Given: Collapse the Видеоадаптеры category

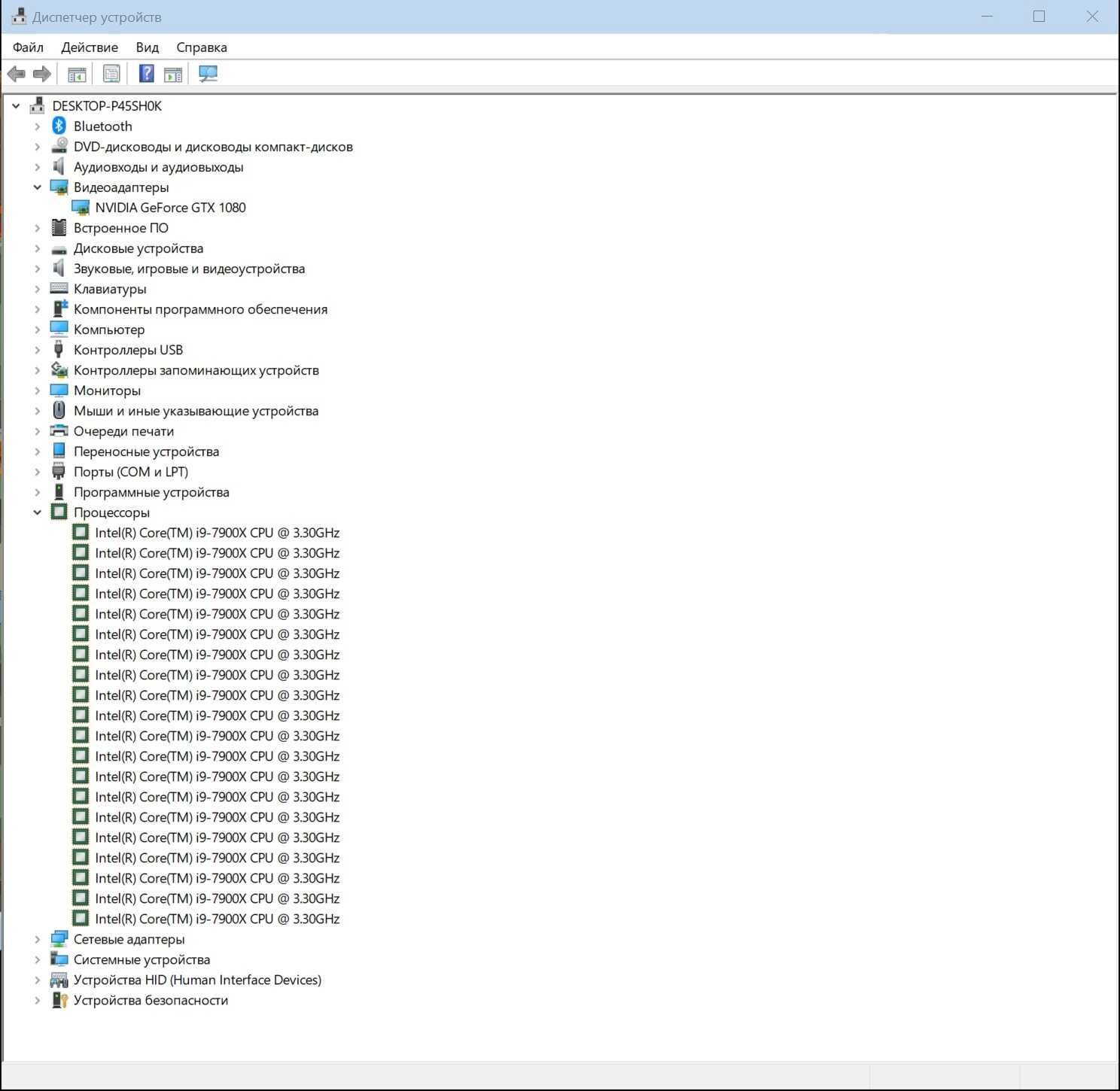Looking at the screenshot, I should pyautogui.click(x=37, y=187).
